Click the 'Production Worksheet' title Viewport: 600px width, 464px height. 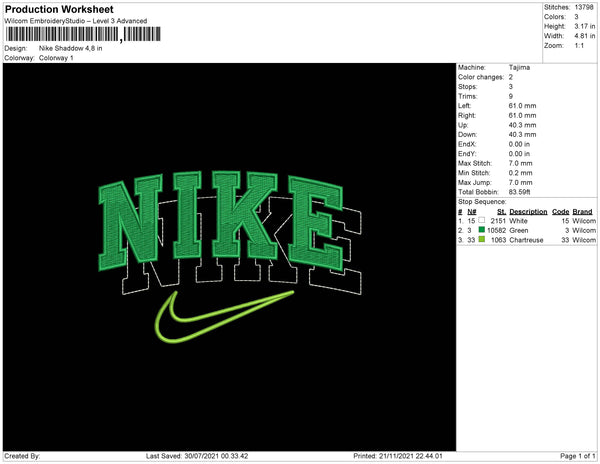(59, 10)
